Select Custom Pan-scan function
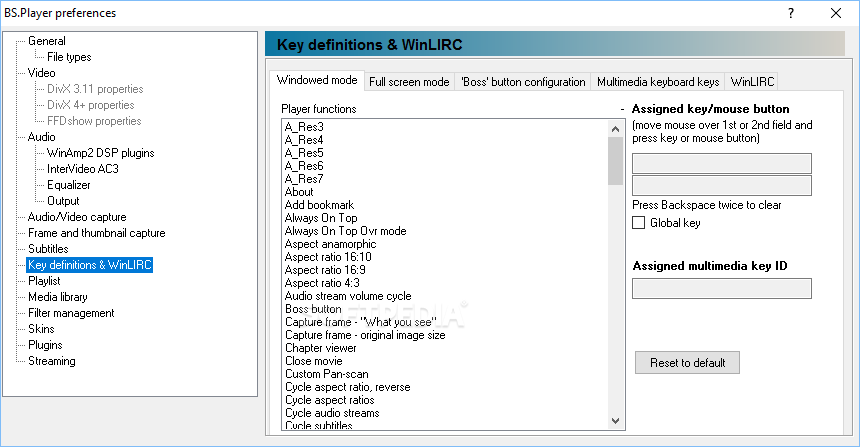860x447 pixels. [x=327, y=374]
